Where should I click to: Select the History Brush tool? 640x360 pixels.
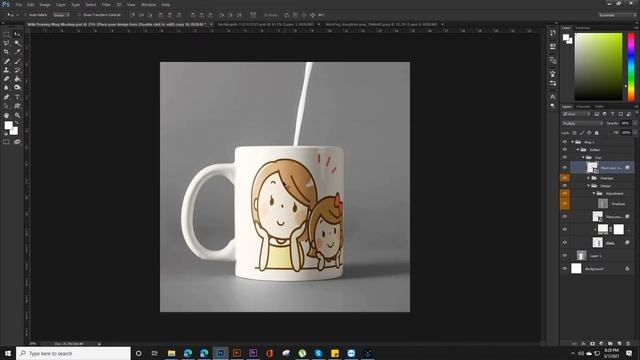pos(17,70)
